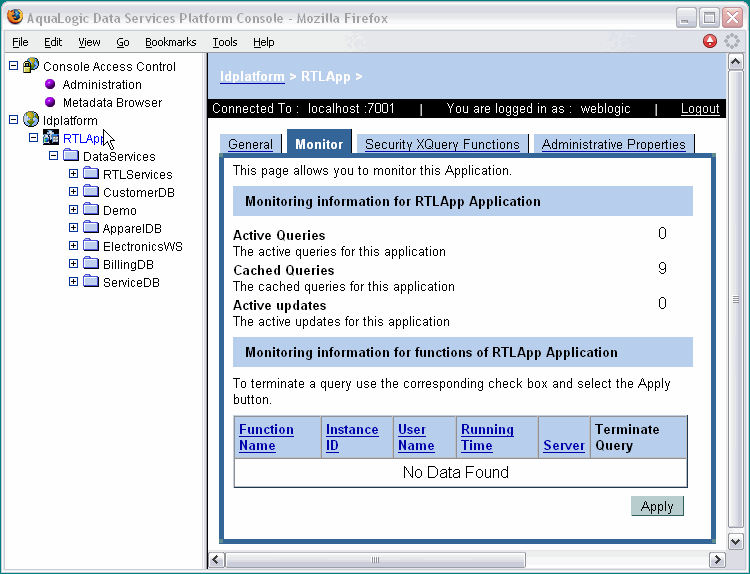Click the vertical scrollbar up arrow

point(735,62)
